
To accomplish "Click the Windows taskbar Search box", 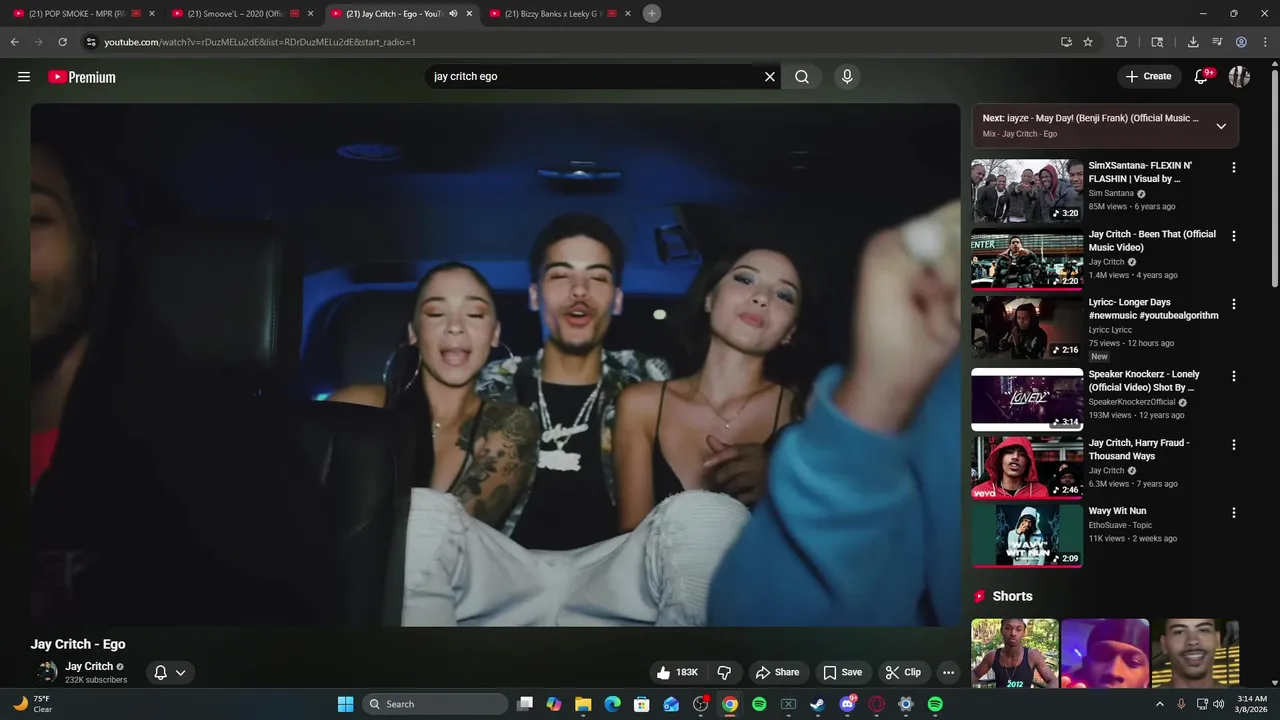I will click(x=435, y=704).
